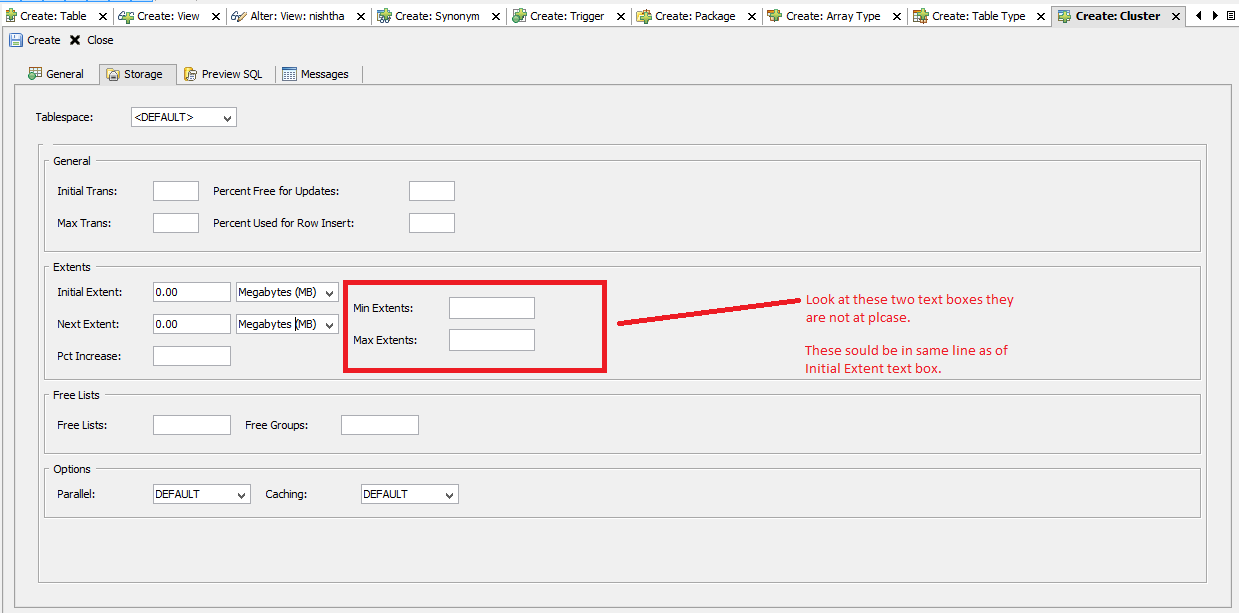
Task: Close the Create: Array Type tab
Action: point(895,16)
